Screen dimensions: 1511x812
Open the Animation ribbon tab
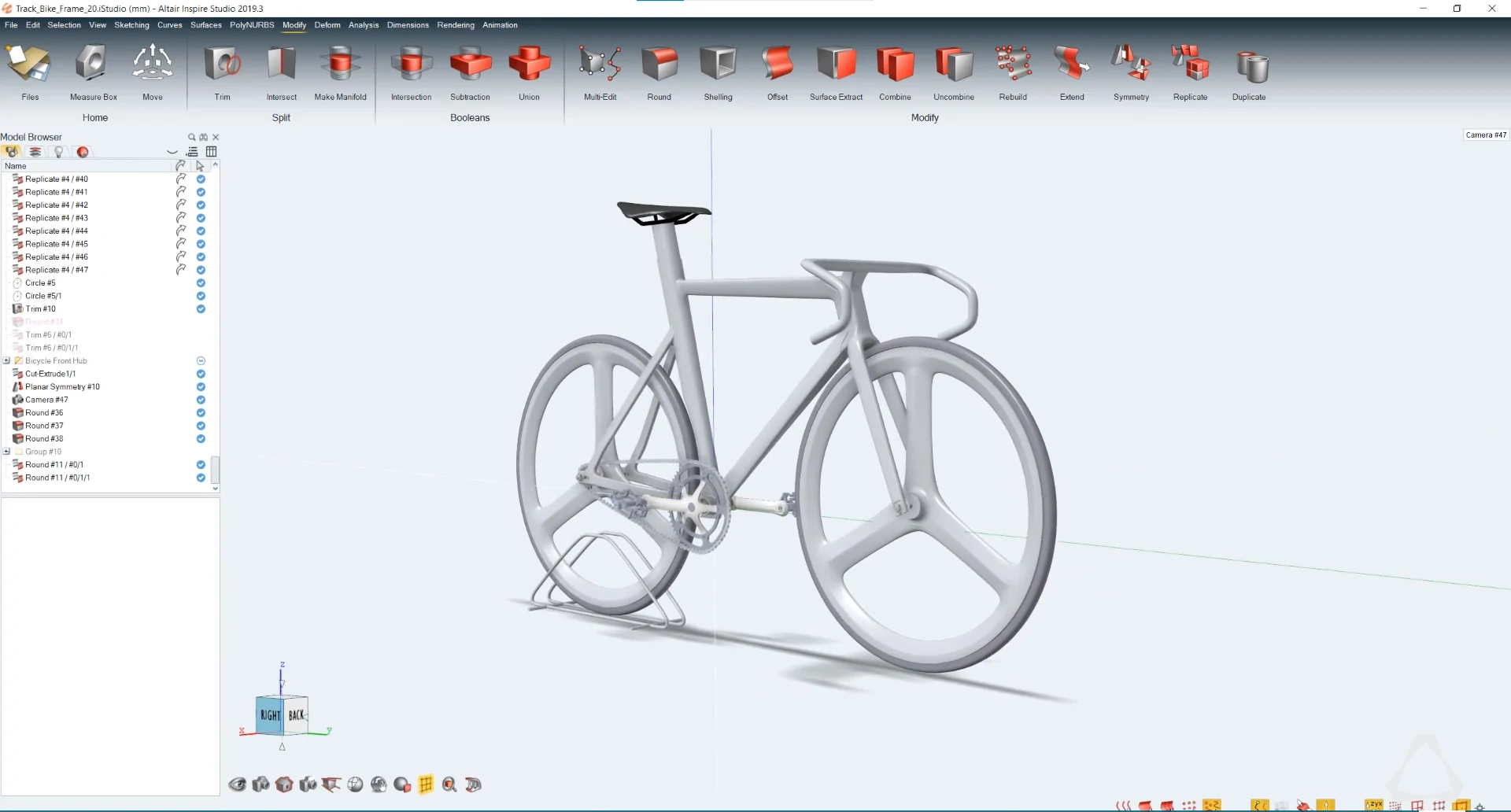point(500,25)
